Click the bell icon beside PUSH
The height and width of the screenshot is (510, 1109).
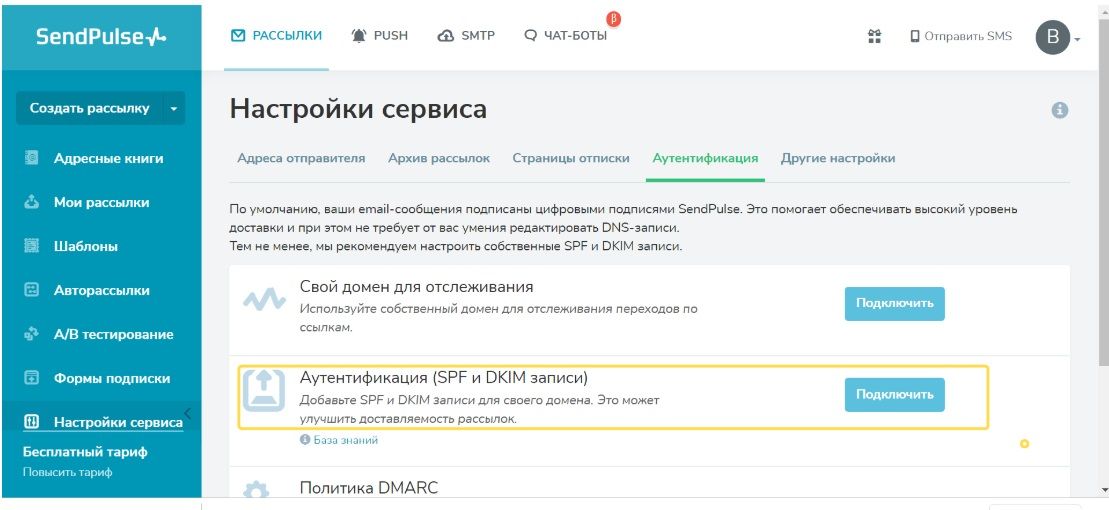359,35
